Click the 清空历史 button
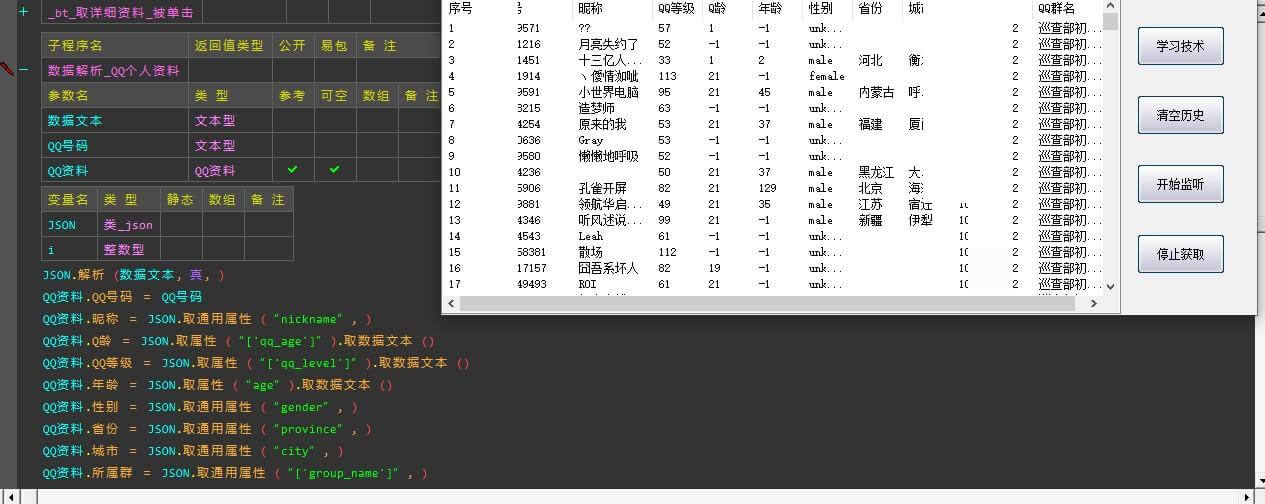The image size is (1265, 504). click(x=1180, y=115)
